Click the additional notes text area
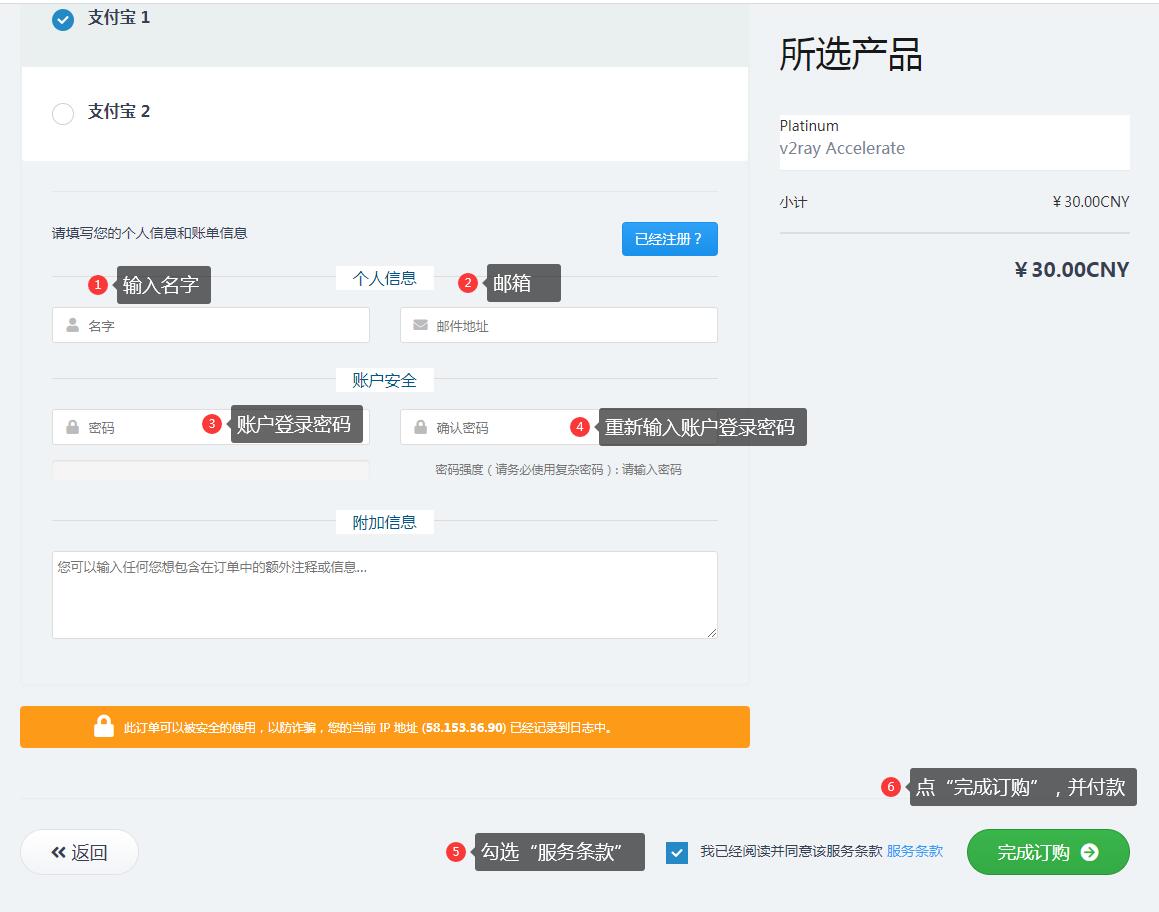Image resolution: width=1159 pixels, height=912 pixels. pyautogui.click(x=384, y=594)
